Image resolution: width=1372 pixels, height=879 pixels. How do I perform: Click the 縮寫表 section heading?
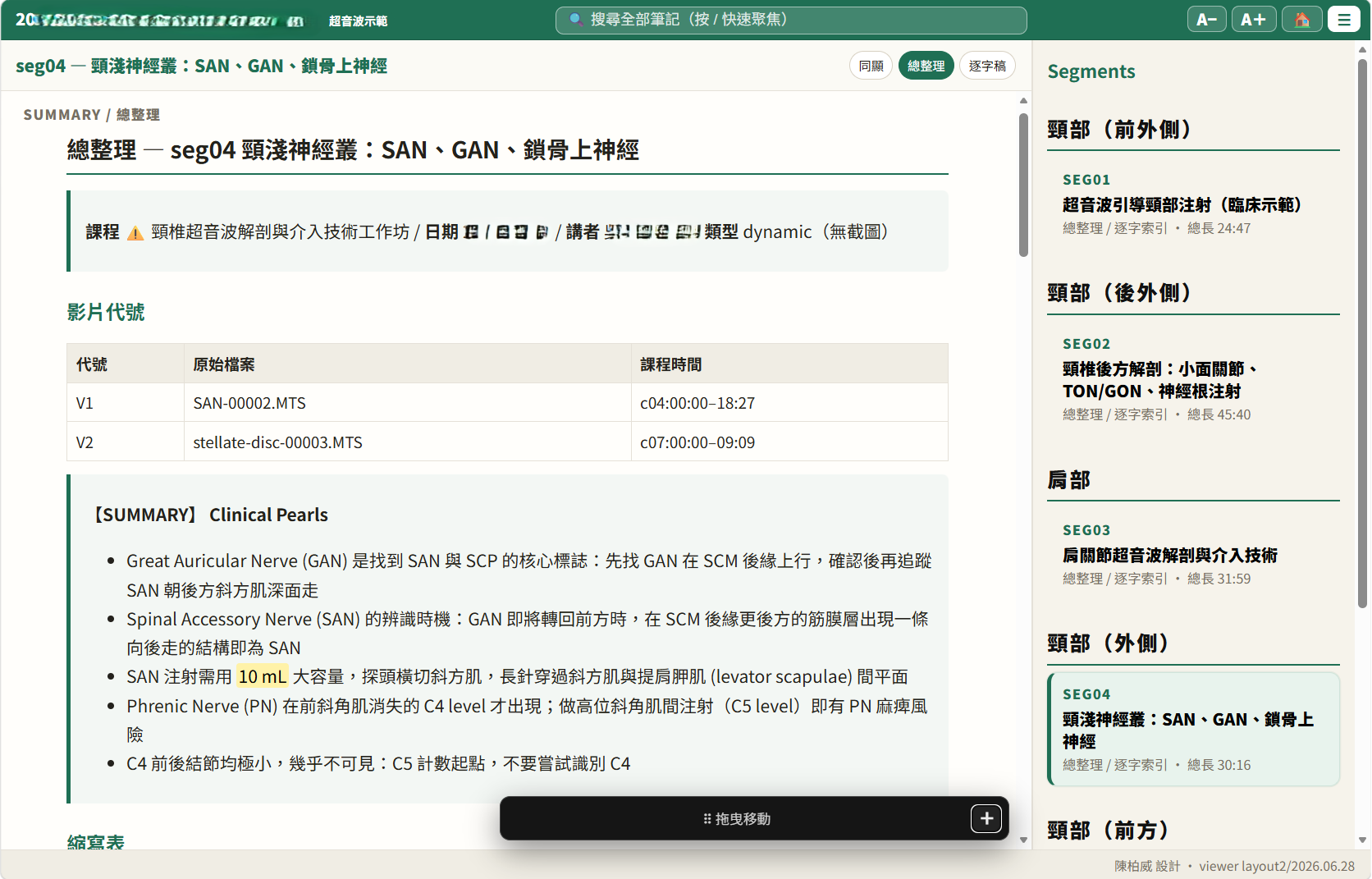pyautogui.click(x=96, y=841)
